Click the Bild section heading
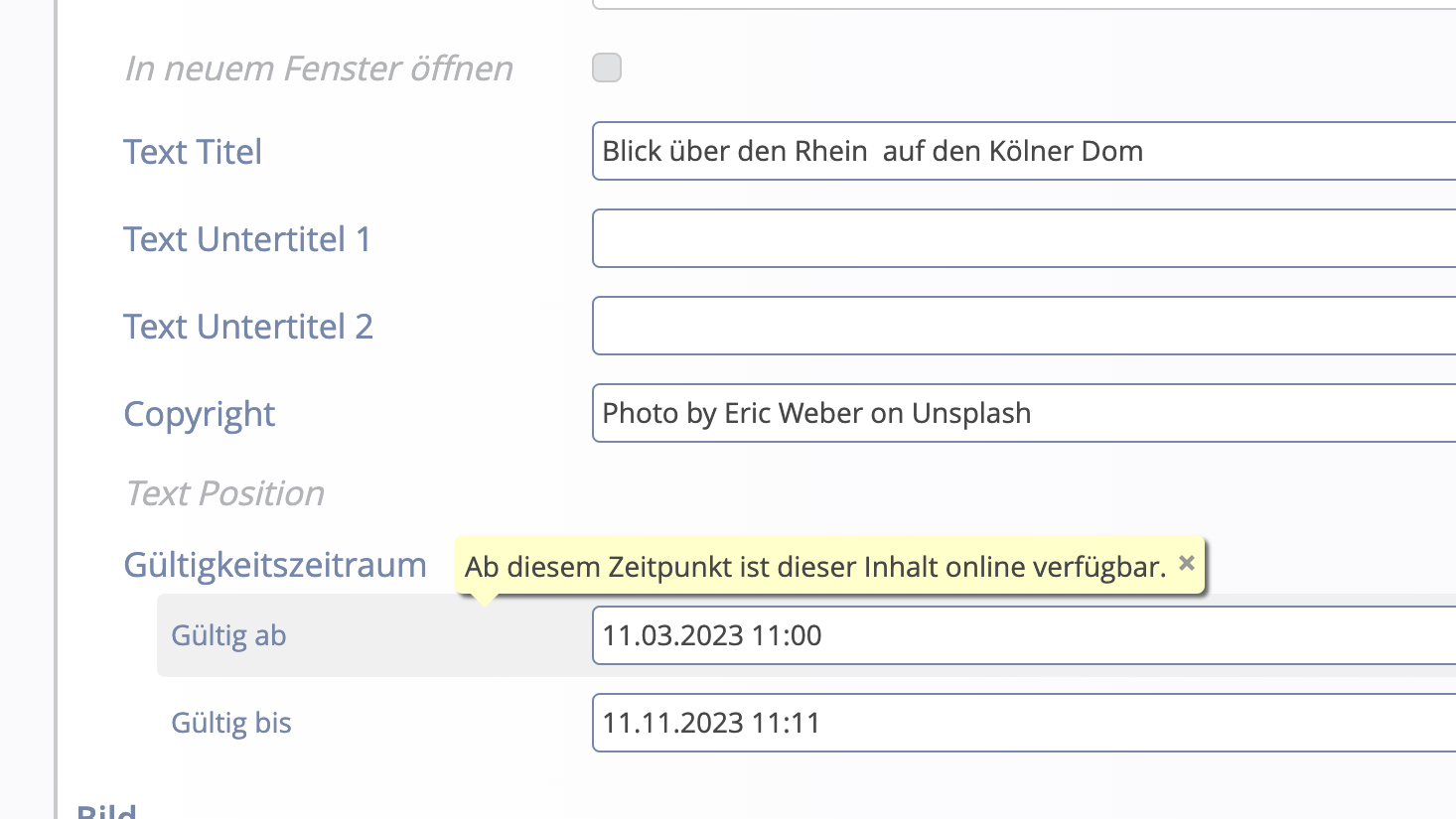The height and width of the screenshot is (819, 1456). click(x=107, y=812)
